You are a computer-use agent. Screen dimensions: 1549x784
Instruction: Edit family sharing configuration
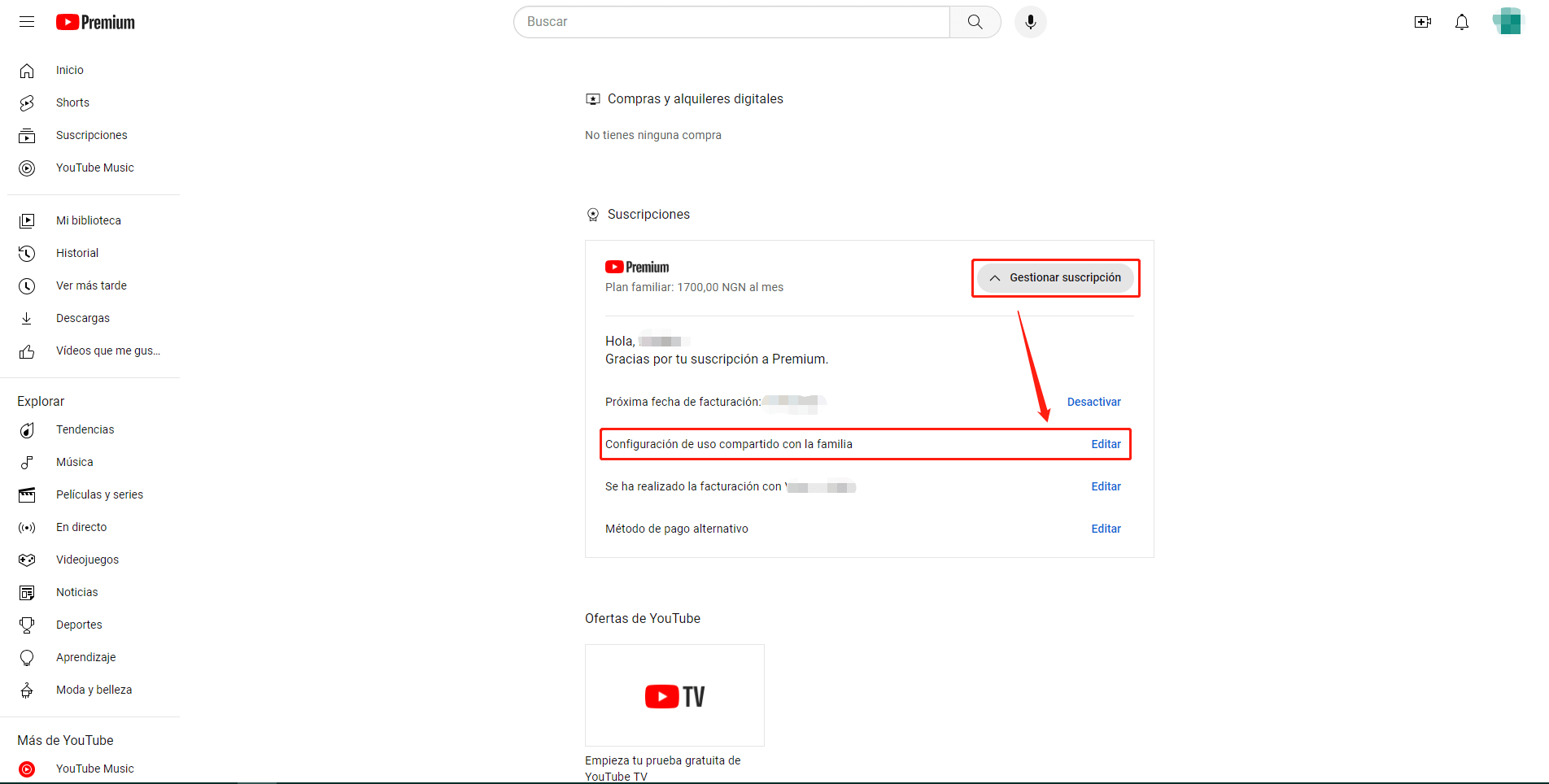click(x=1106, y=444)
